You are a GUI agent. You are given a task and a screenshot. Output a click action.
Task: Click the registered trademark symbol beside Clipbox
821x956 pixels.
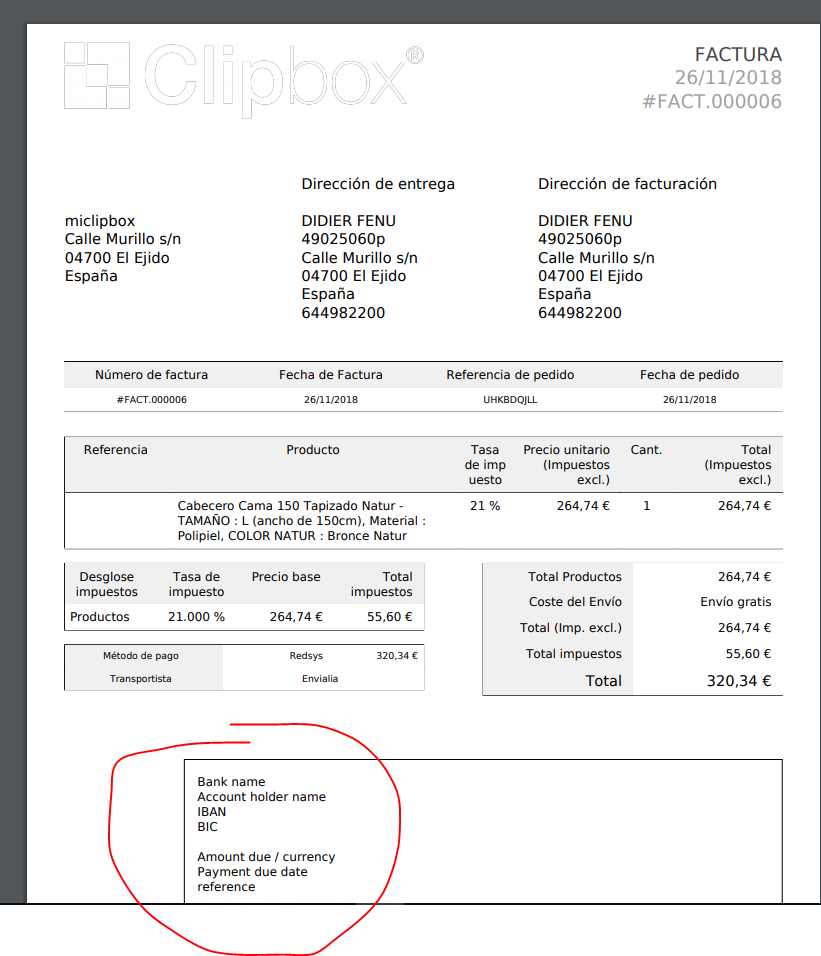[x=414, y=55]
